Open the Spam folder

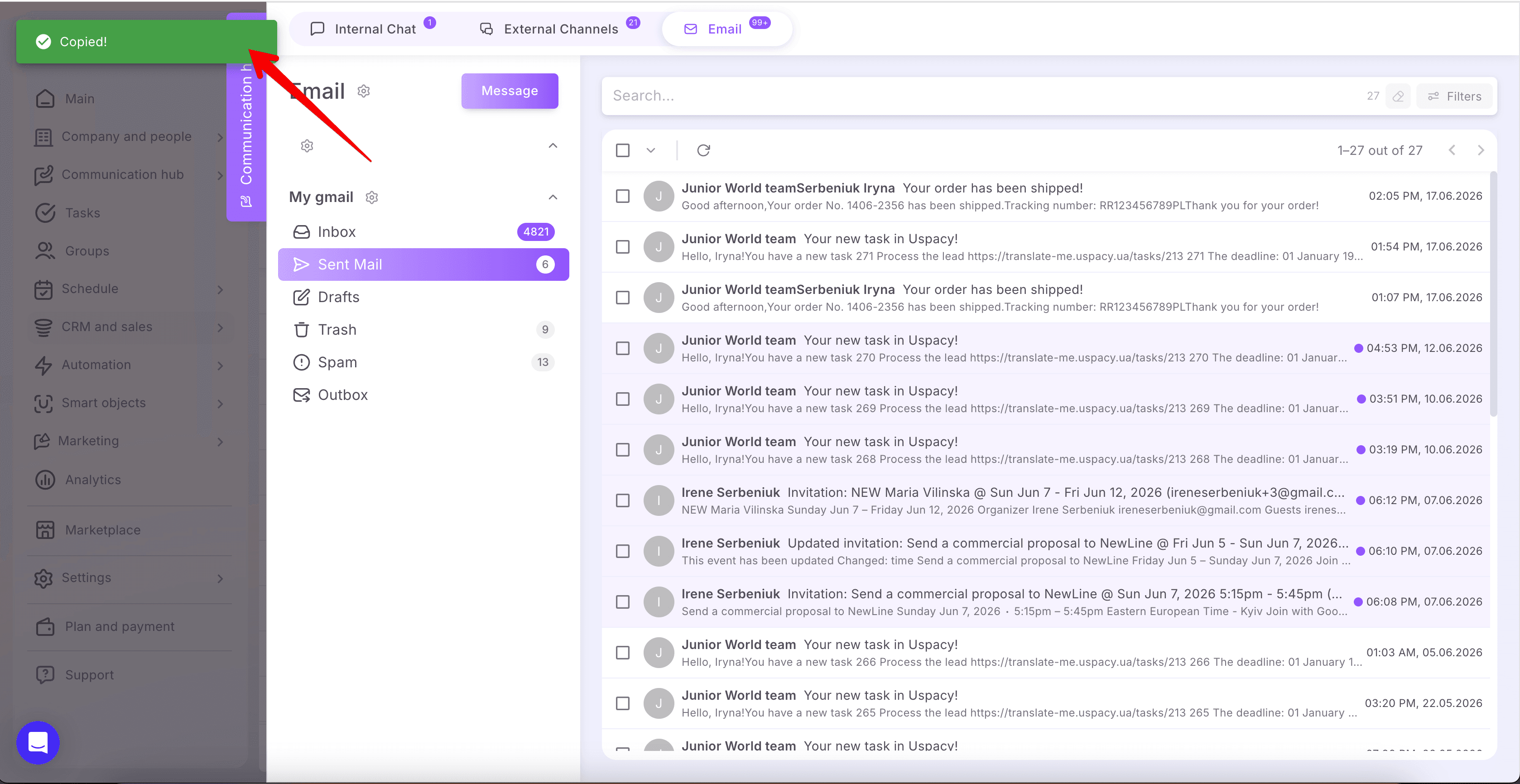pos(423,362)
